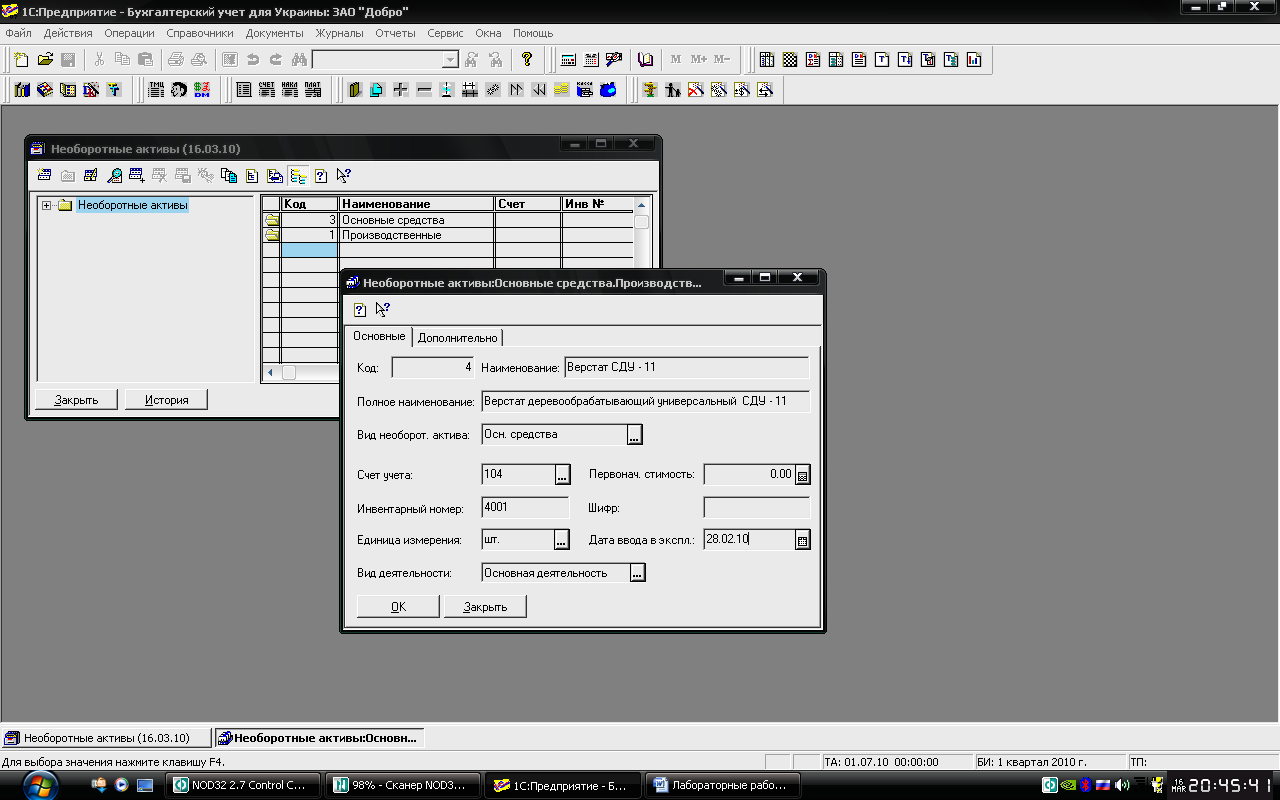Open the Сервис menu
Screen dimensions: 1280x800
click(445, 33)
